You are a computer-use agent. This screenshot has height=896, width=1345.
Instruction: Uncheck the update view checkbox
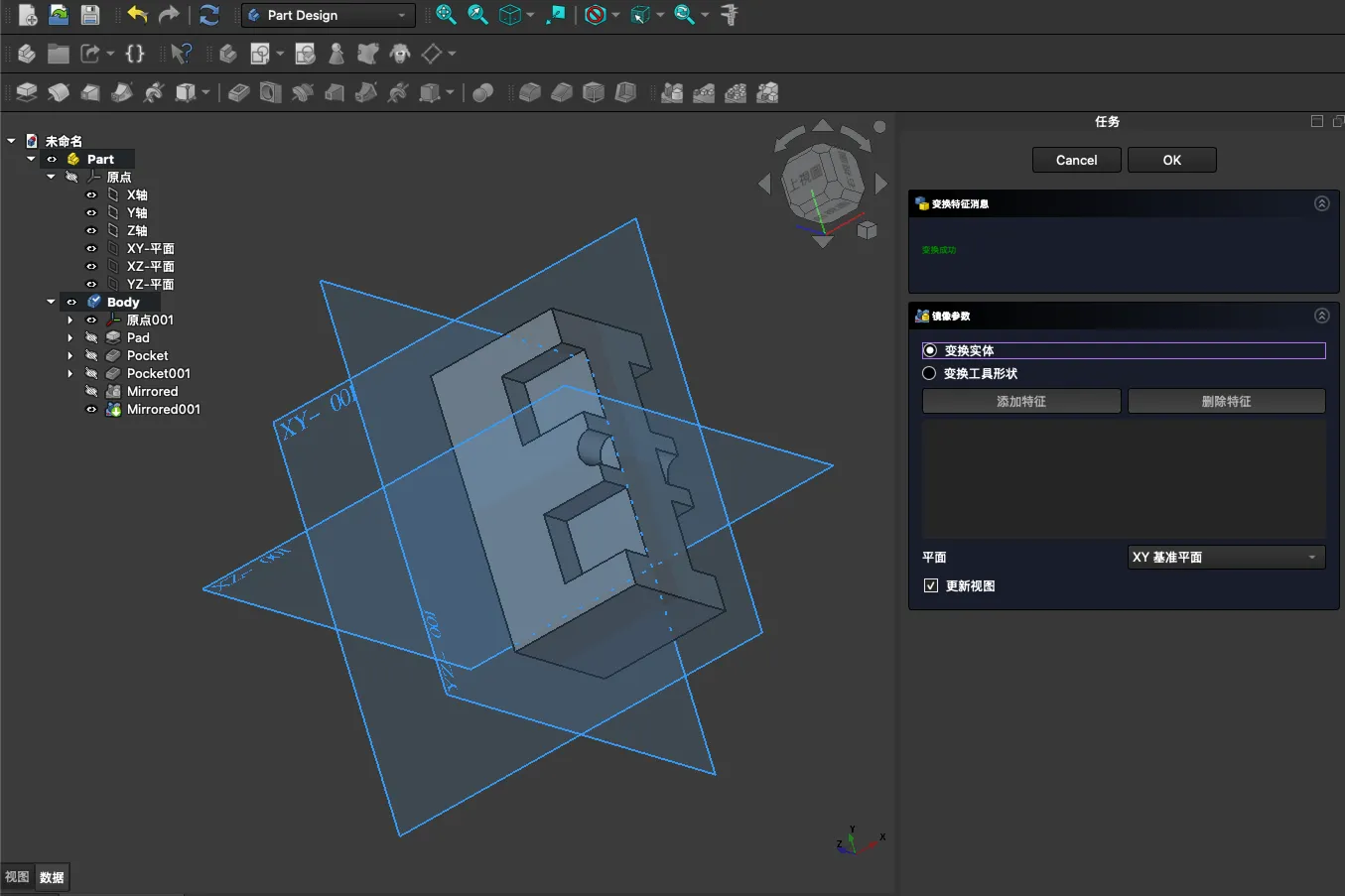(931, 585)
